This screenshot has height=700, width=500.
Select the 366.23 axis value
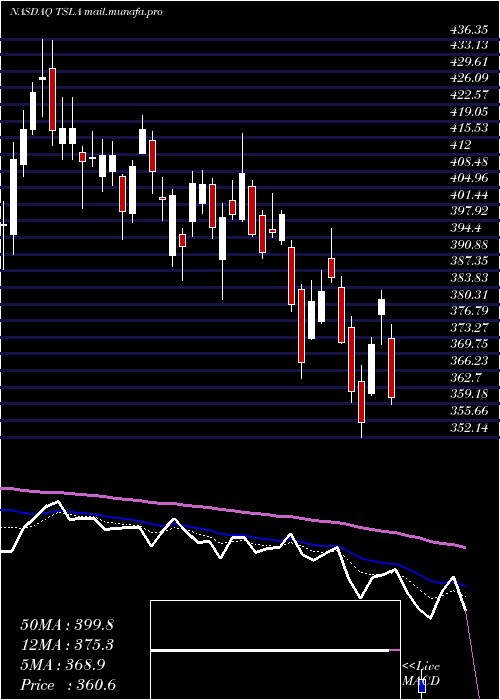469,361
